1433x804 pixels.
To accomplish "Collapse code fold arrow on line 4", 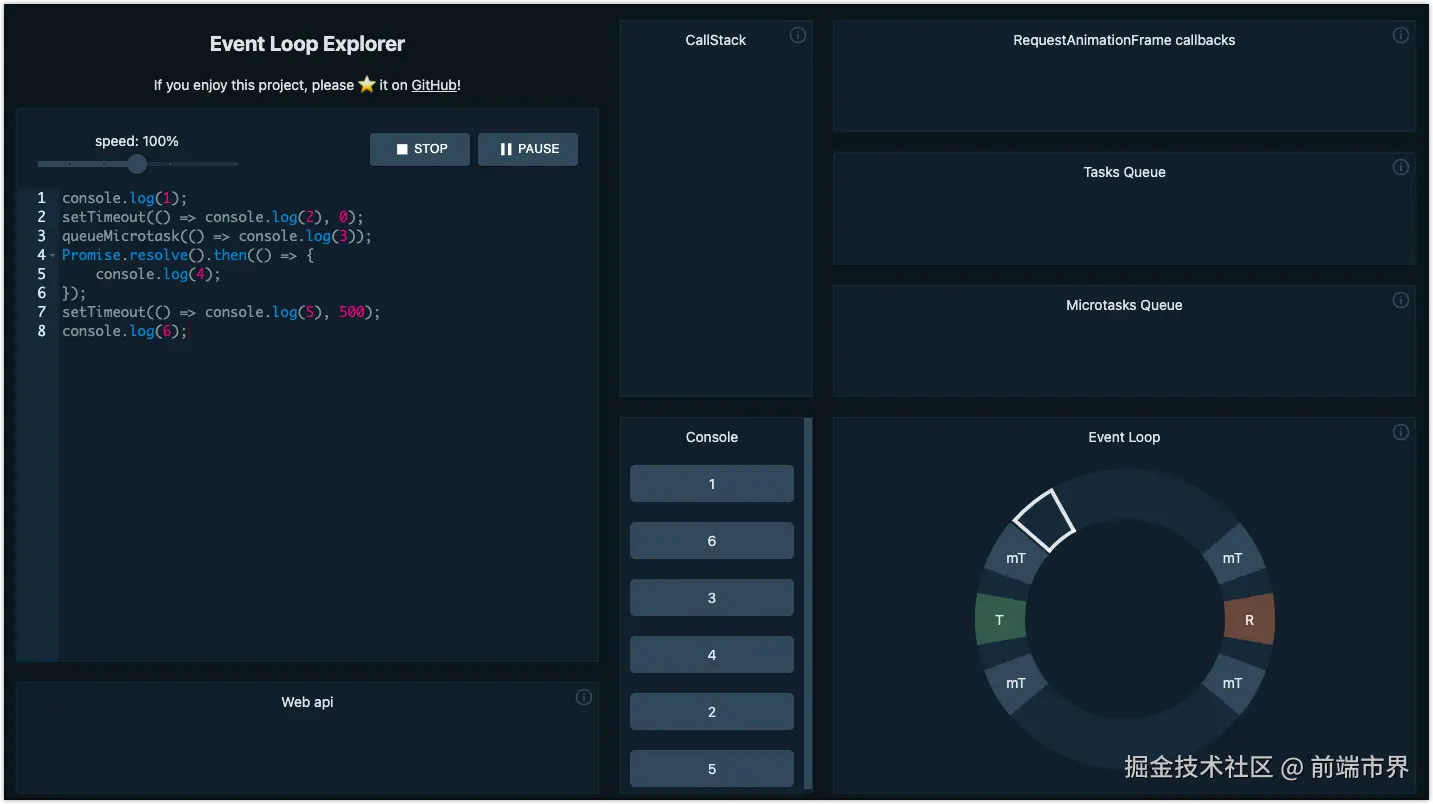I will (52, 256).
